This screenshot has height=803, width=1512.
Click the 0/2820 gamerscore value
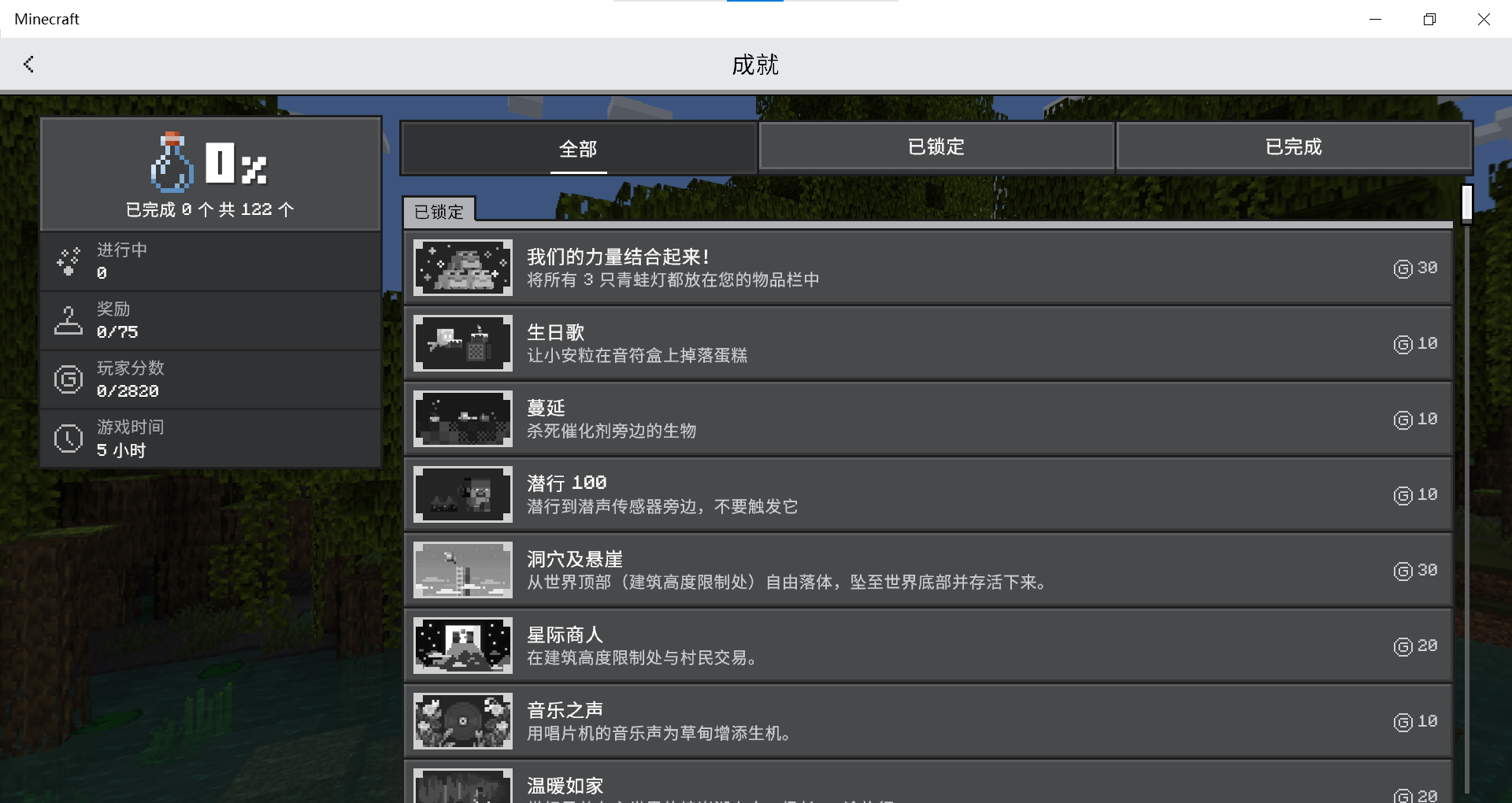pos(128,391)
